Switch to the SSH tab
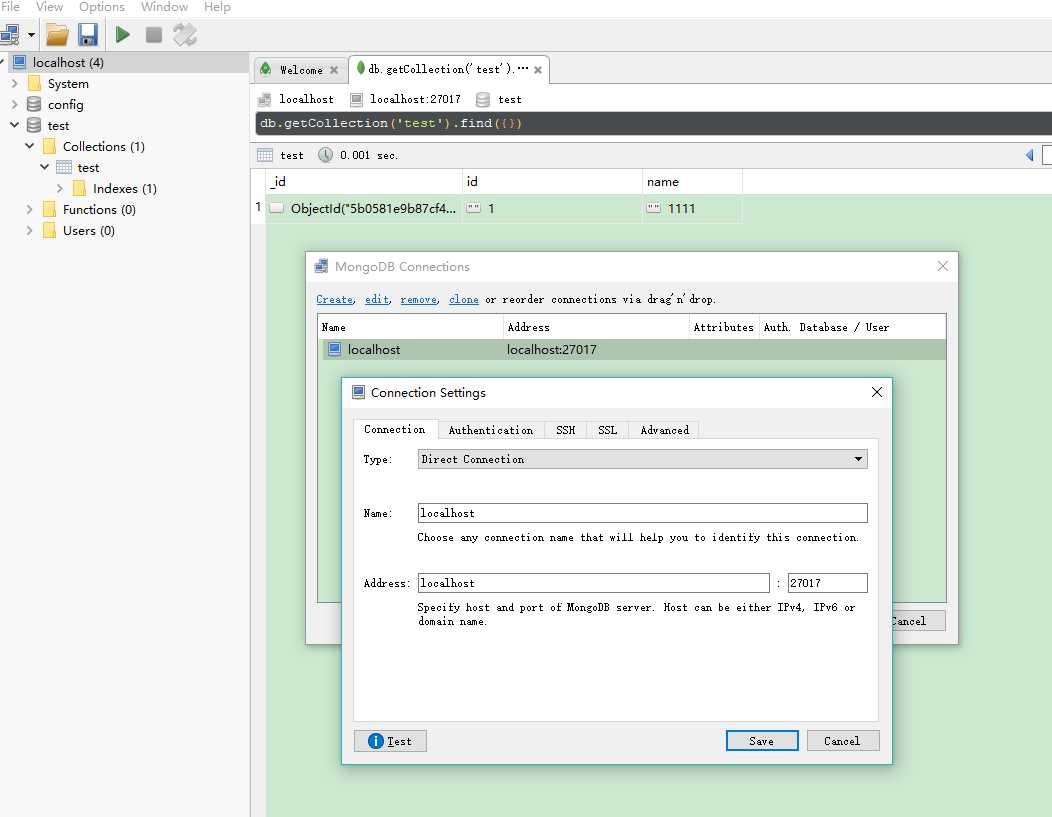Screen dimensions: 1052x817 566,430
